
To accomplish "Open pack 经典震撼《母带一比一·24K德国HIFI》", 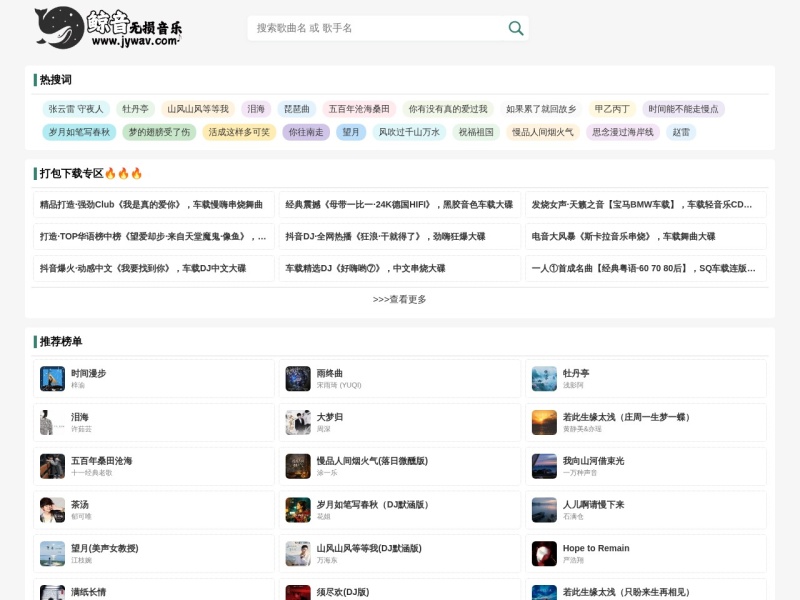I will pos(399,205).
